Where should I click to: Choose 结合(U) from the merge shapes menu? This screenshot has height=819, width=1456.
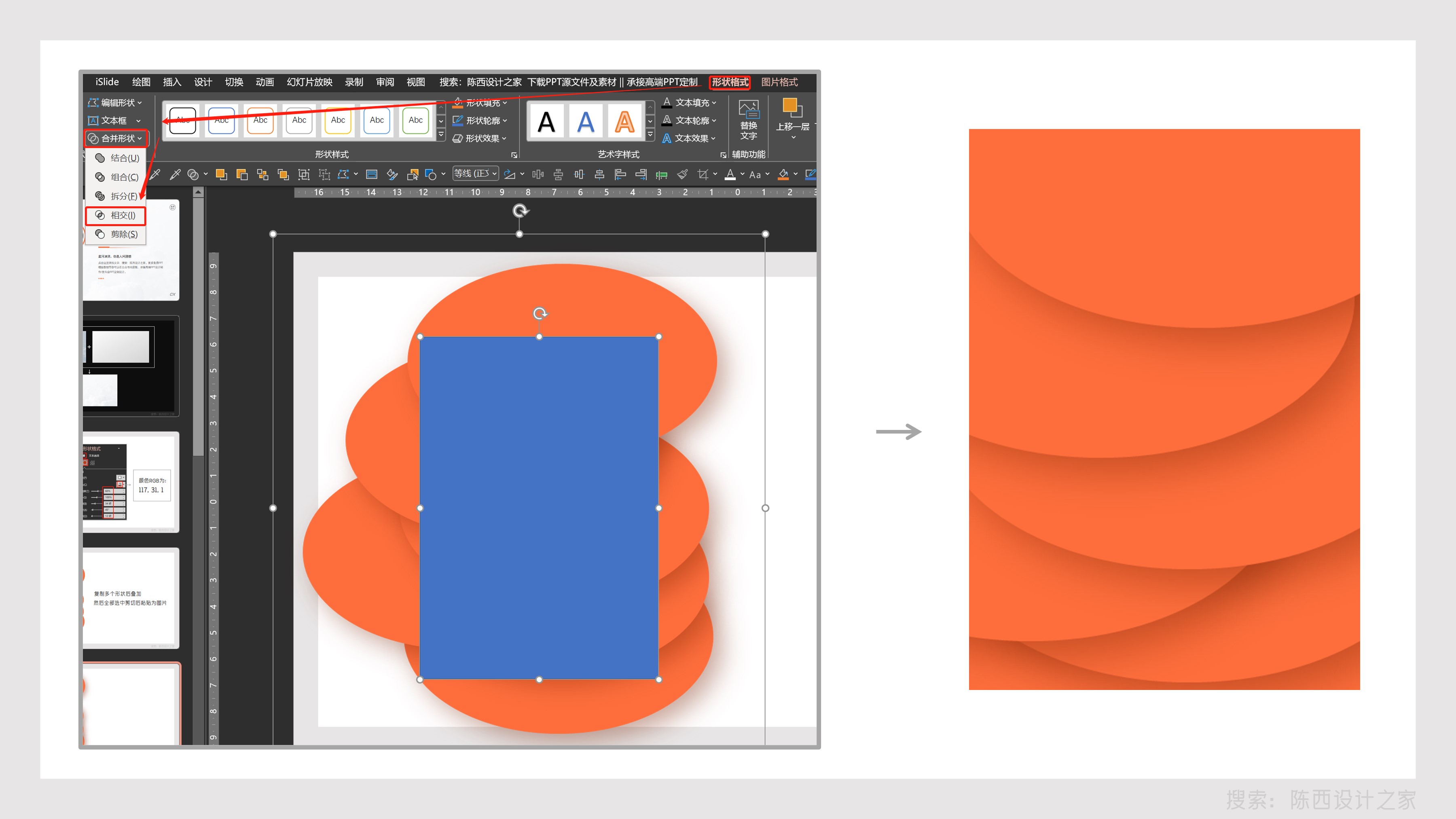[116, 158]
